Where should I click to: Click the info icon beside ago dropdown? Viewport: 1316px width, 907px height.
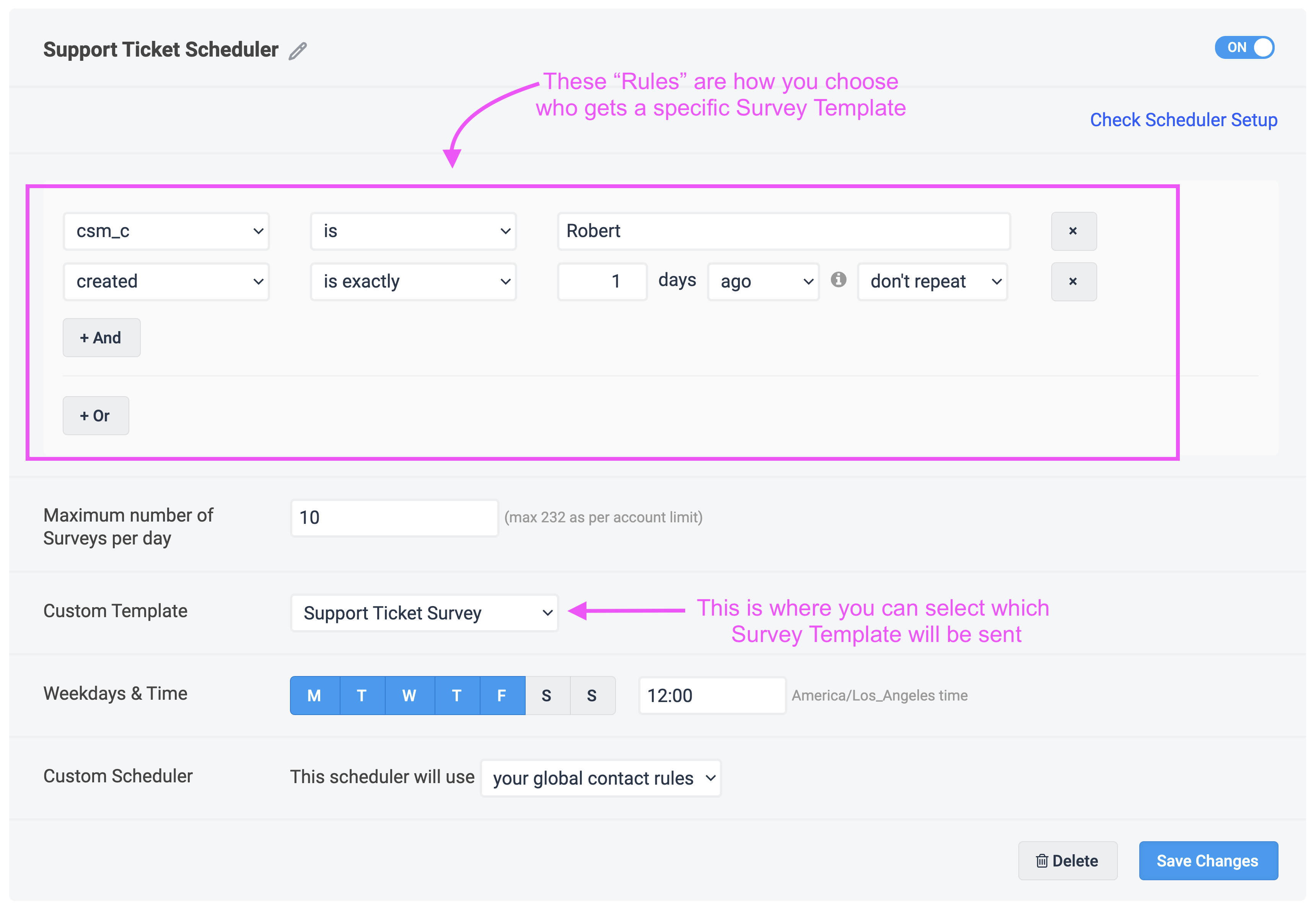(838, 280)
